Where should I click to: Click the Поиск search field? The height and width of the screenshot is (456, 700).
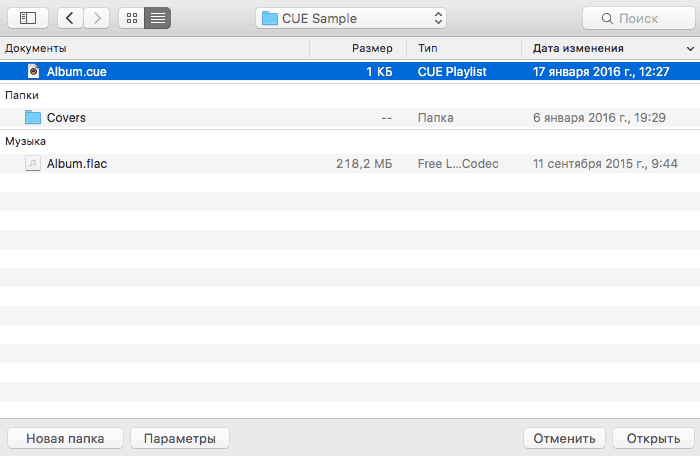click(x=639, y=18)
